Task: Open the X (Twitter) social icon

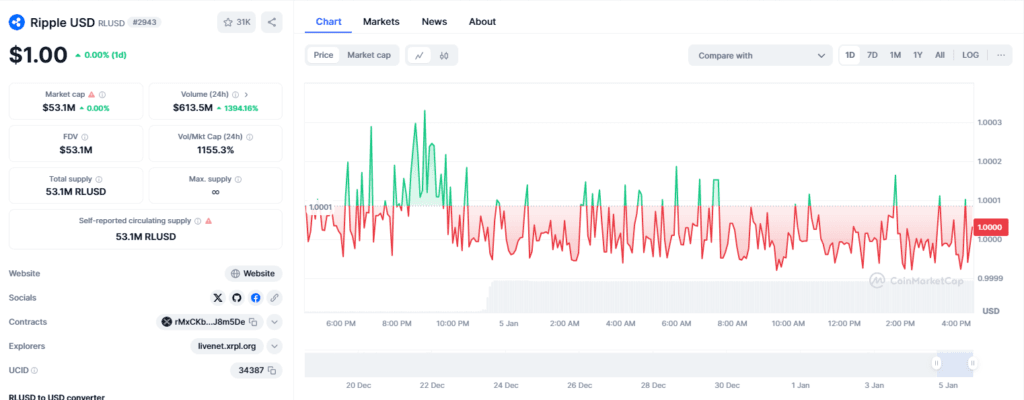Action: coord(218,297)
